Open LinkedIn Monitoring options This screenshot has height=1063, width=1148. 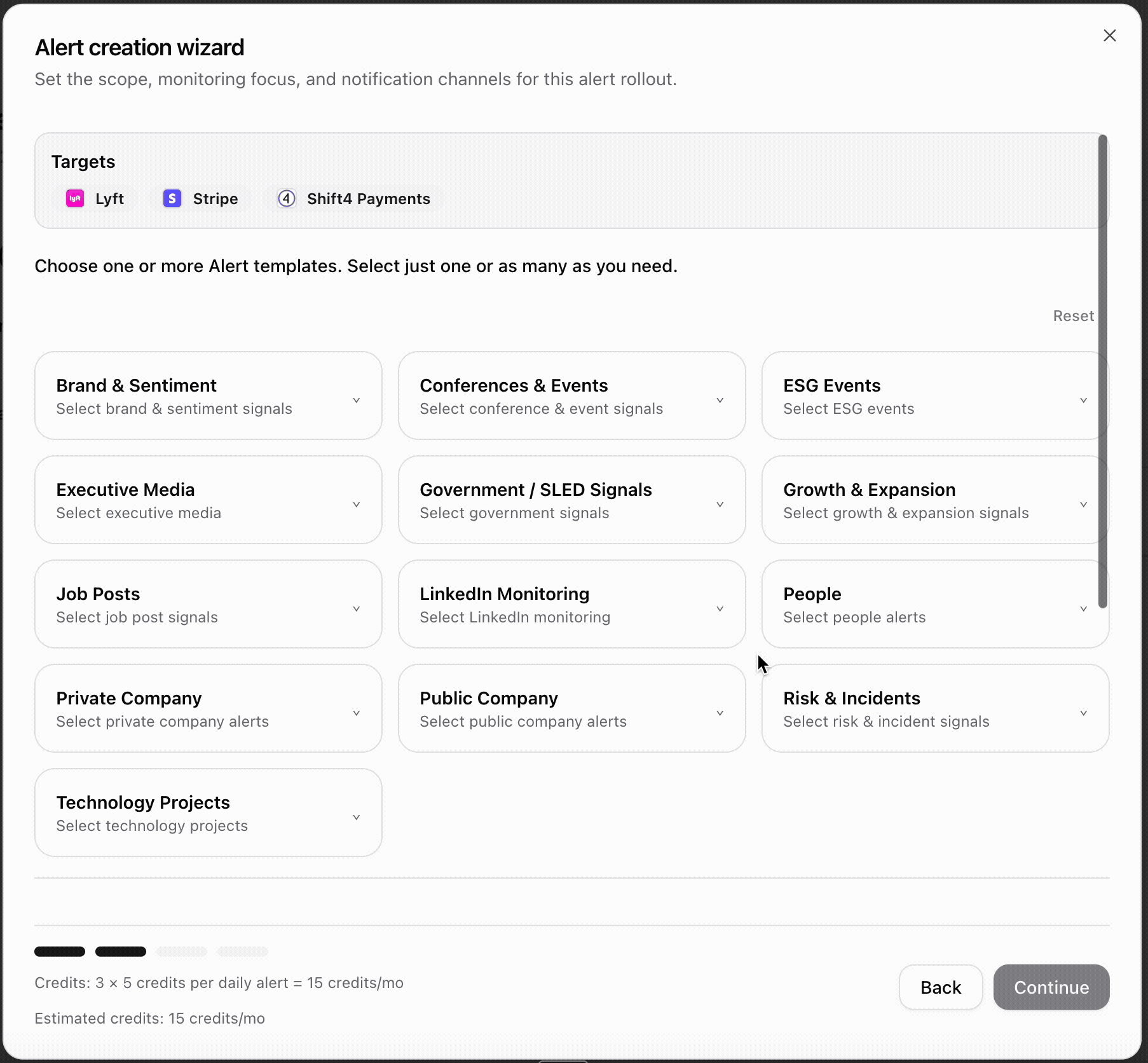[719, 608]
